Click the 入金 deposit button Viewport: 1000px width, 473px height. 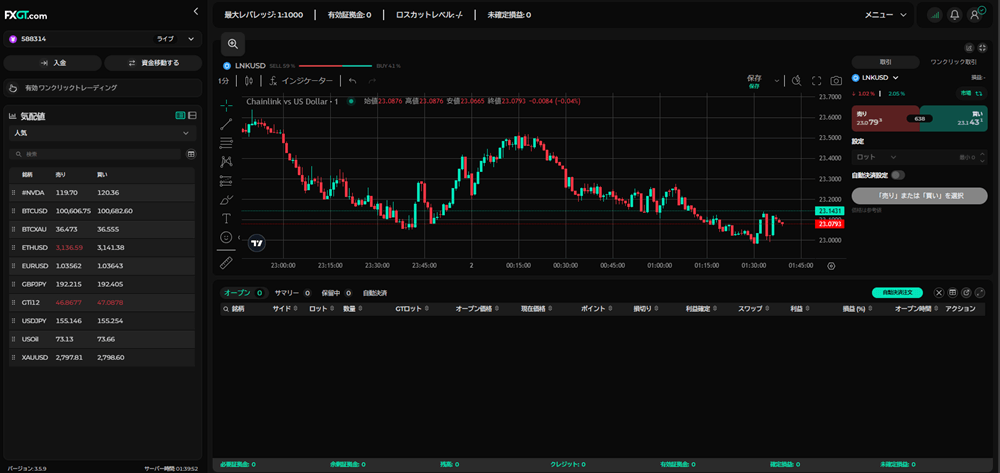coord(52,63)
